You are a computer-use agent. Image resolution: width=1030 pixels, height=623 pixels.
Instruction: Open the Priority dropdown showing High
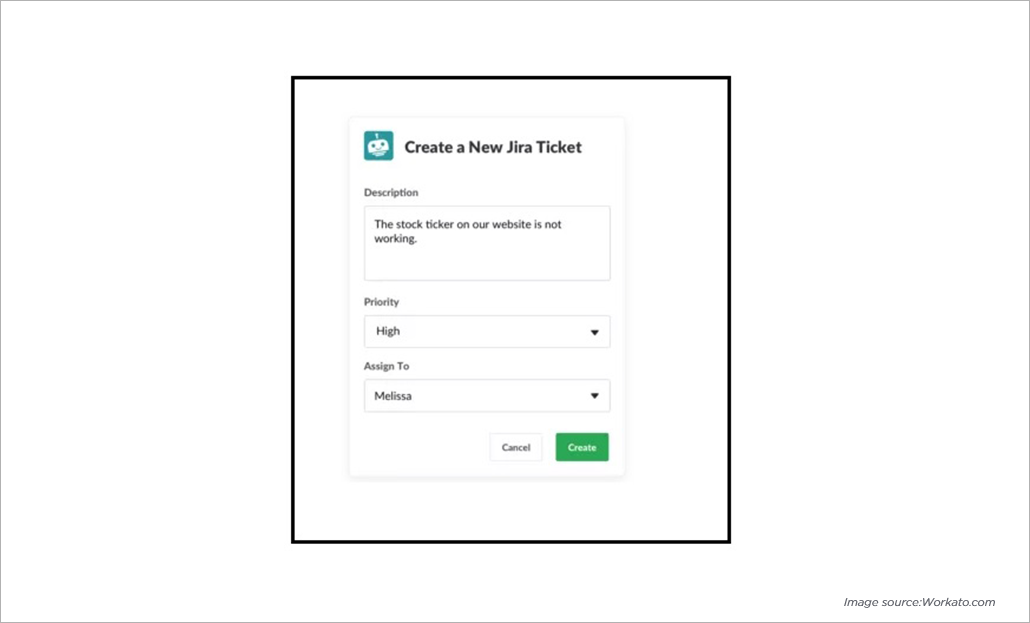point(487,331)
